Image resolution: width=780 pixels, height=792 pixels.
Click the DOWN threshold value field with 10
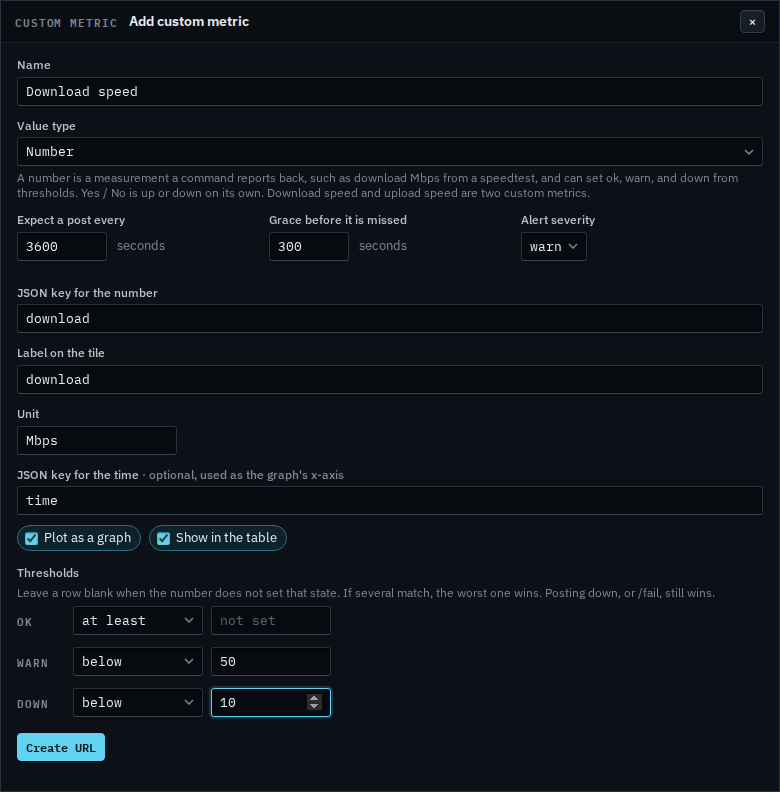(271, 702)
